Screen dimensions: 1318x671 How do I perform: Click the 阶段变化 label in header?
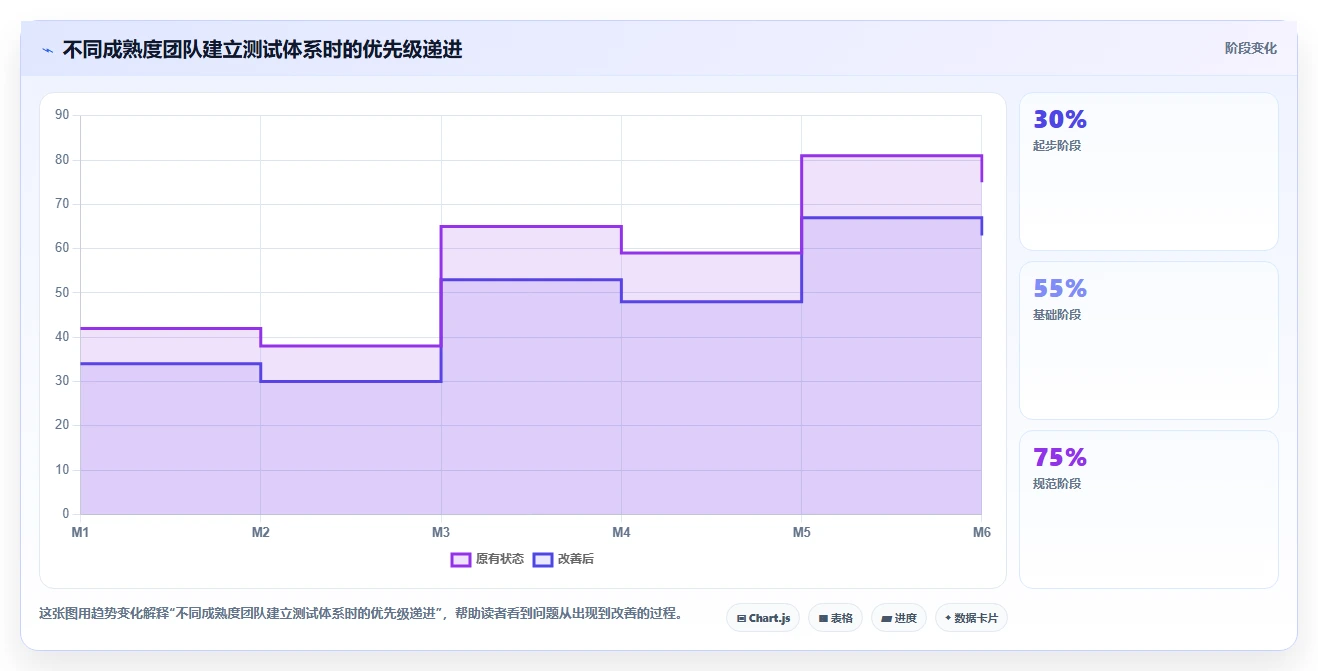[1251, 48]
